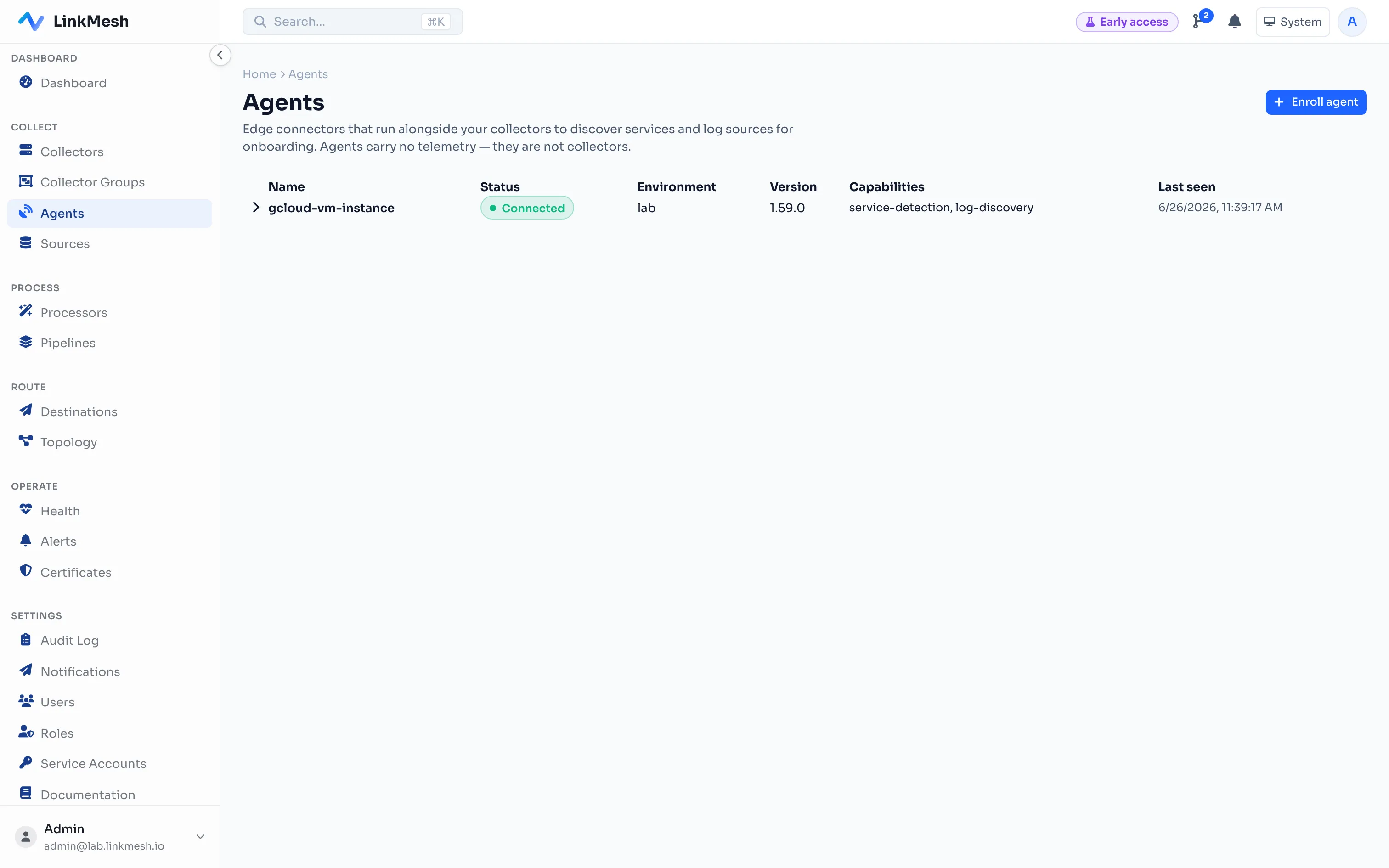Navigate to Collector Groups

pyautogui.click(x=110, y=182)
